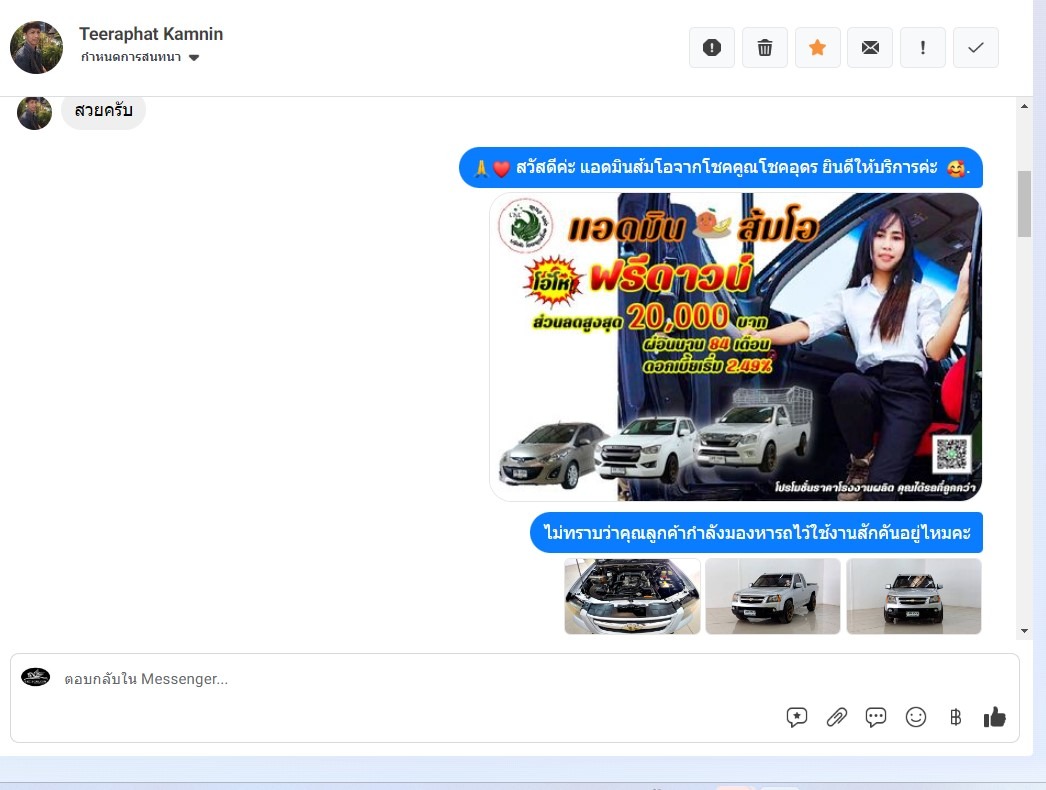Viewport: 1046px width, 790px height.
Task: Mark conversation as spam with octagon icon
Action: tap(712, 48)
